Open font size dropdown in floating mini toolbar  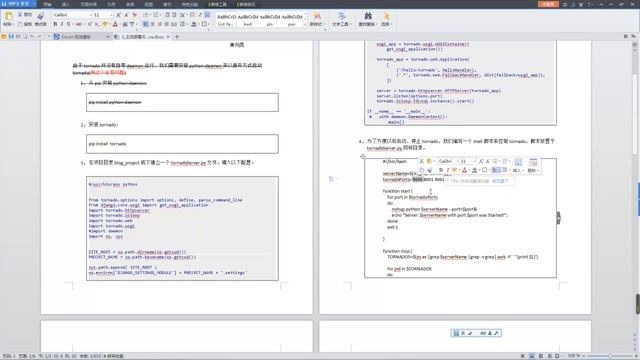tap(475, 161)
